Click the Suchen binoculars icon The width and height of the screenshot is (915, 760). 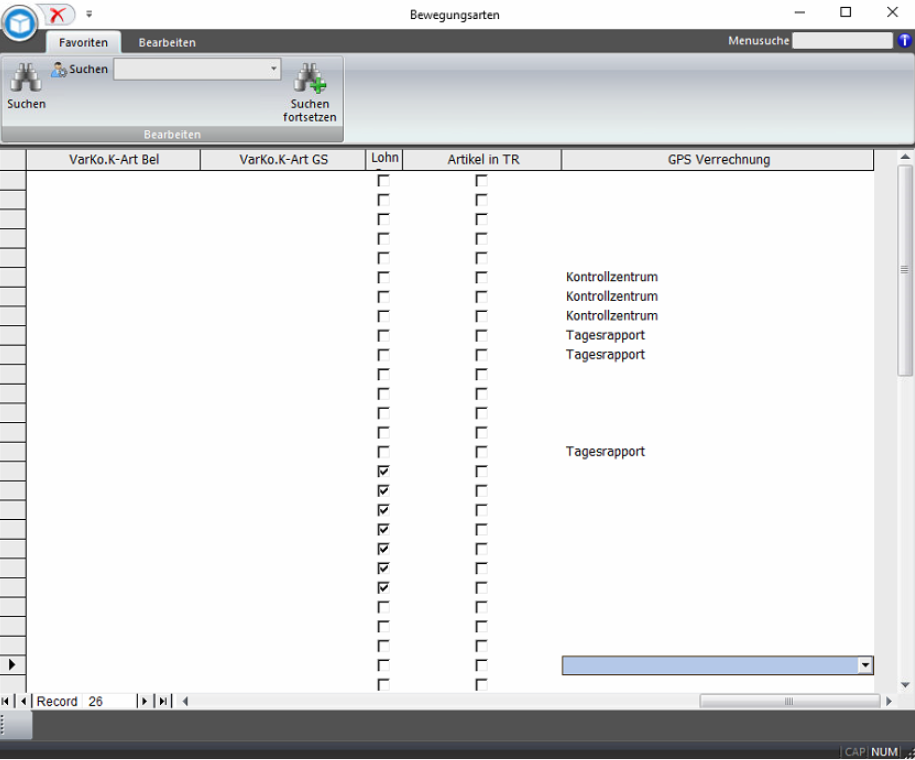click(26, 78)
